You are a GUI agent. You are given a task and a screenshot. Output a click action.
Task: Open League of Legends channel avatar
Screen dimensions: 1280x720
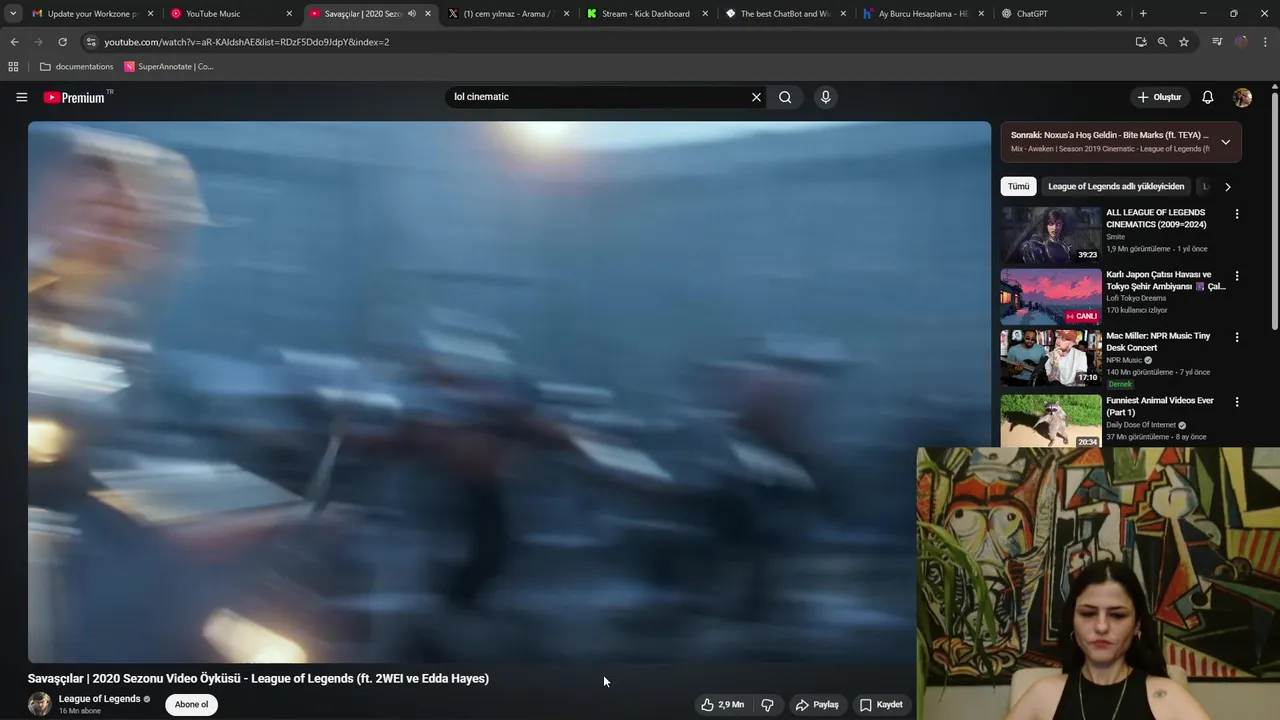click(x=40, y=704)
